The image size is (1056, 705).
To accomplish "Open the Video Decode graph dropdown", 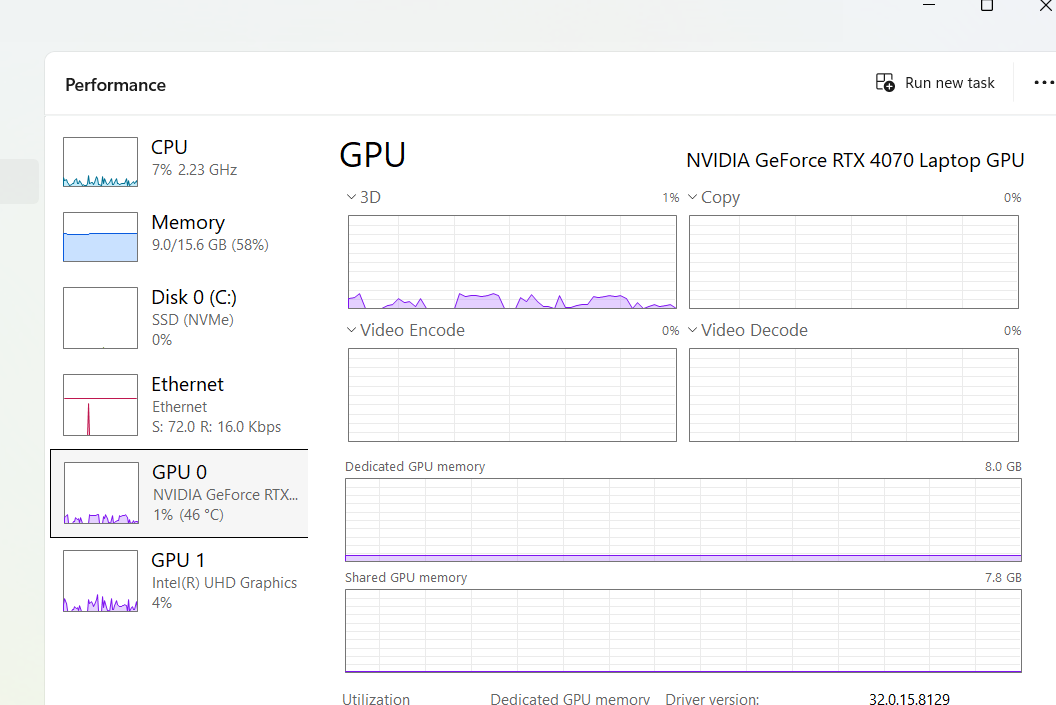I will point(692,330).
